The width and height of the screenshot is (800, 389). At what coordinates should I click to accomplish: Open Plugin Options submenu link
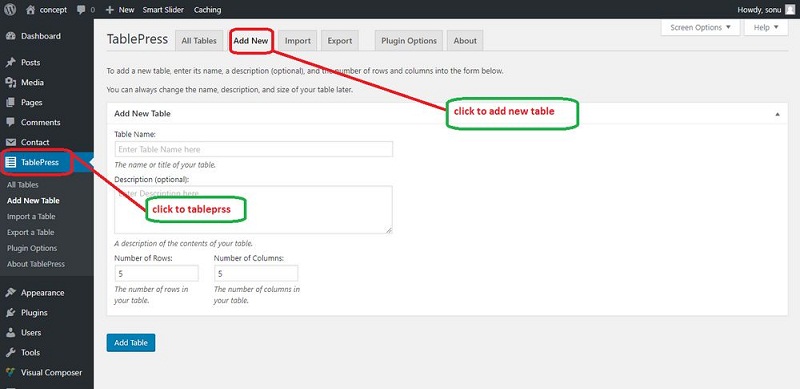tap(32, 248)
